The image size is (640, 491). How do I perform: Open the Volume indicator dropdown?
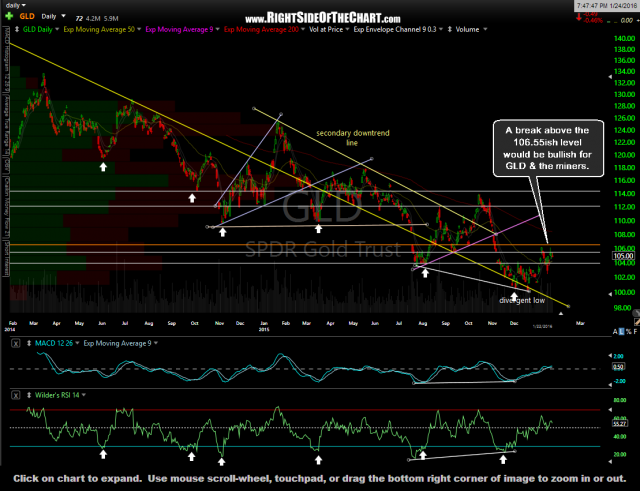pyautogui.click(x=485, y=29)
